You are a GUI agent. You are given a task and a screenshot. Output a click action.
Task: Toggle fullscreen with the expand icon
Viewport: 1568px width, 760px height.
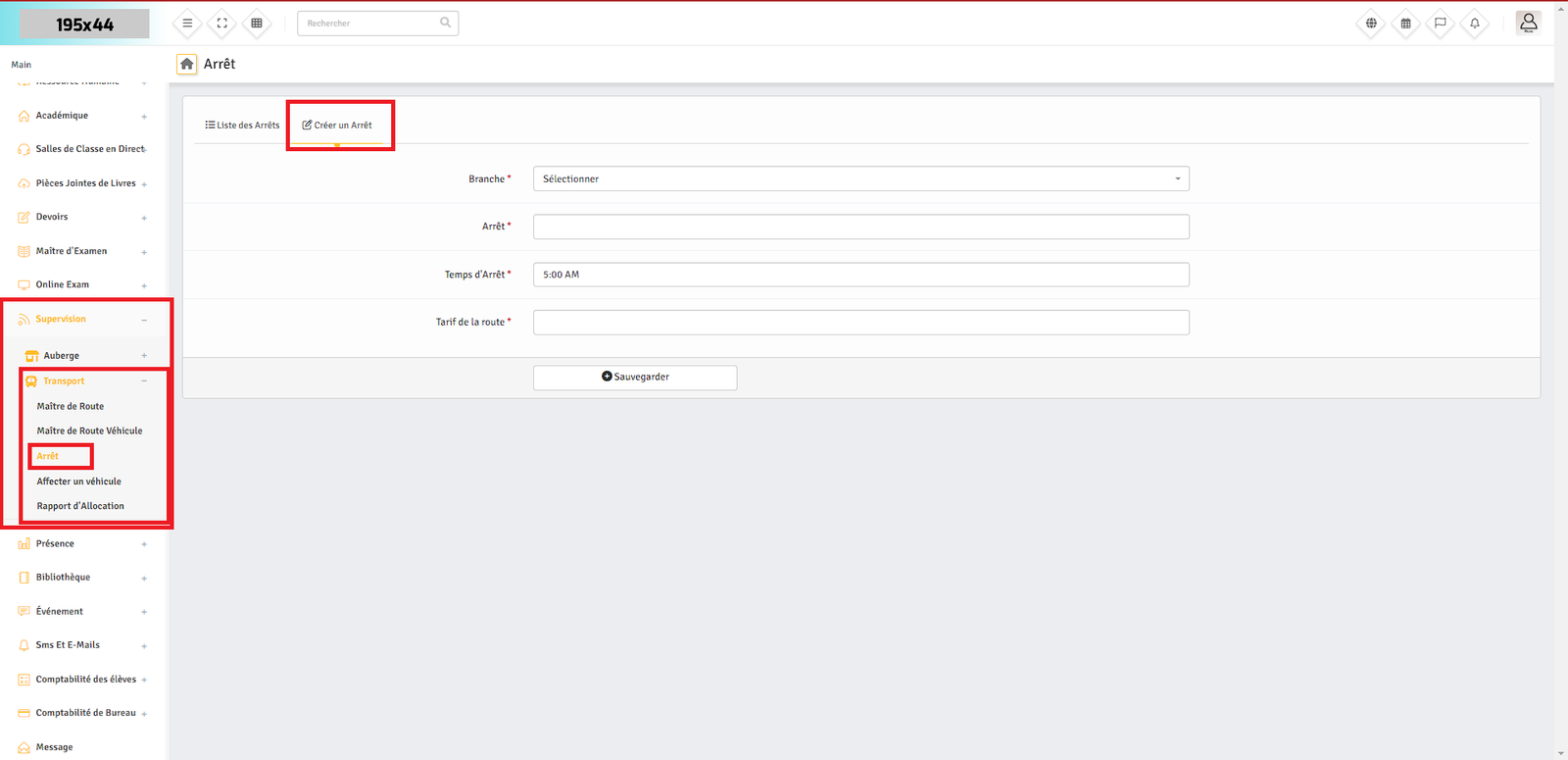[x=222, y=24]
